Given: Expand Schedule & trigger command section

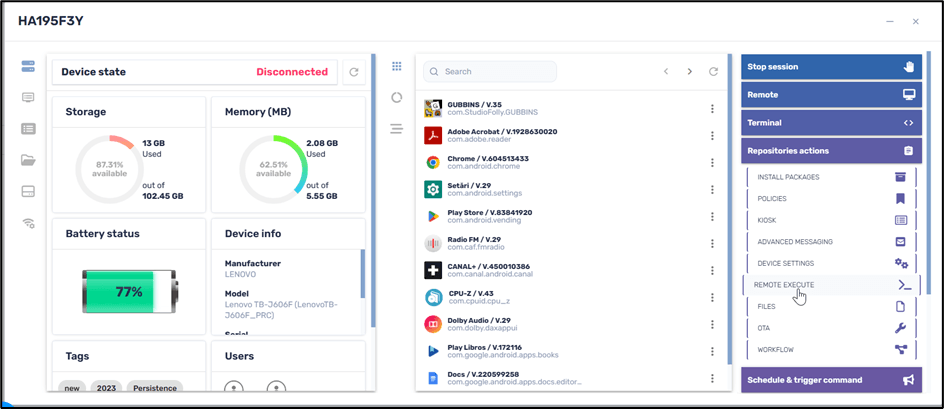Looking at the screenshot, I should pos(830,380).
